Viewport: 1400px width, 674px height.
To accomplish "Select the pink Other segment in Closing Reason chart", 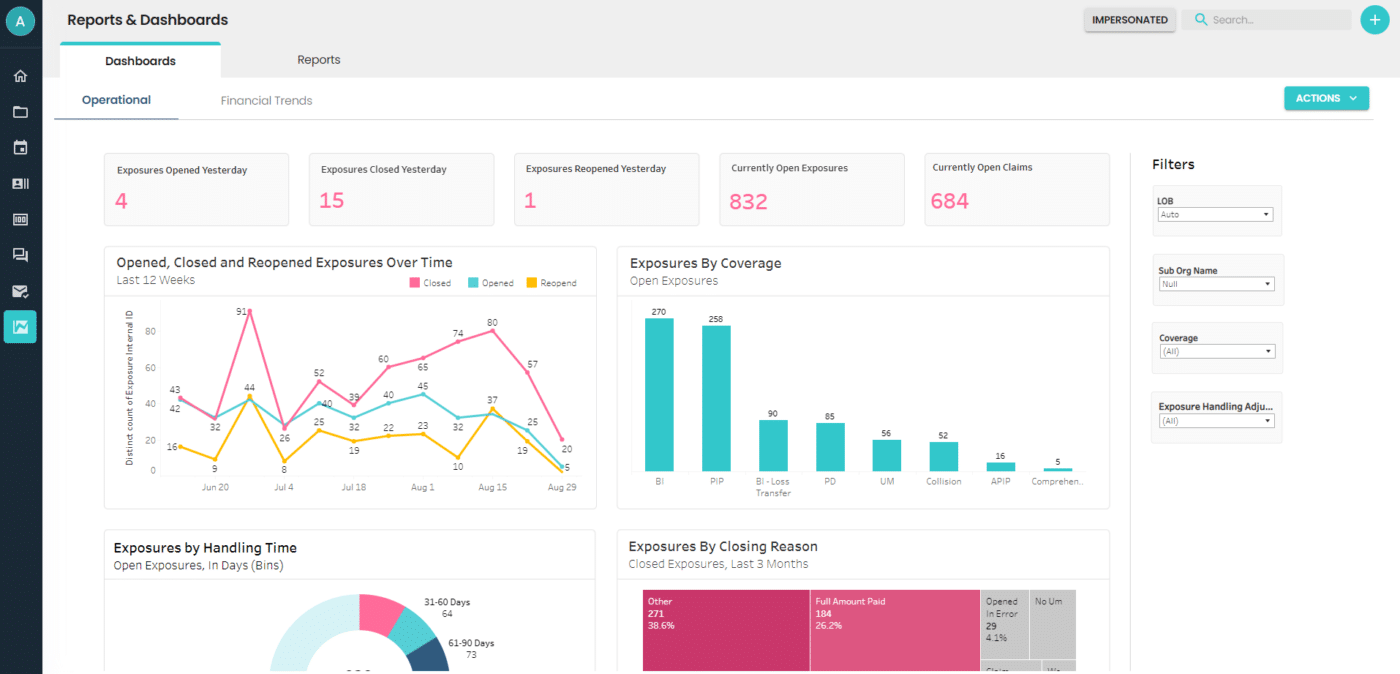I will (x=725, y=630).
